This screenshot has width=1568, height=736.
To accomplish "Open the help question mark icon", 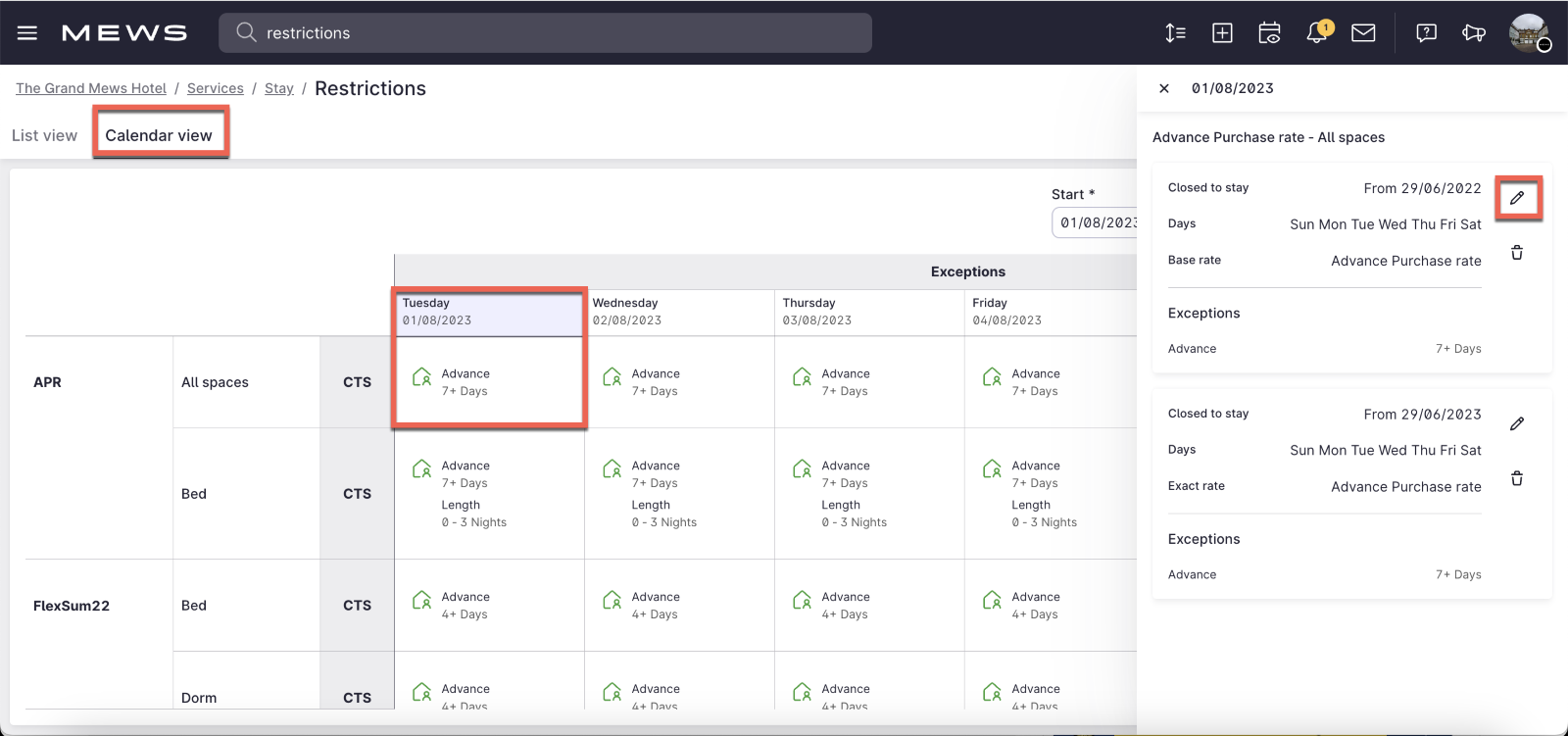I will click(1426, 33).
